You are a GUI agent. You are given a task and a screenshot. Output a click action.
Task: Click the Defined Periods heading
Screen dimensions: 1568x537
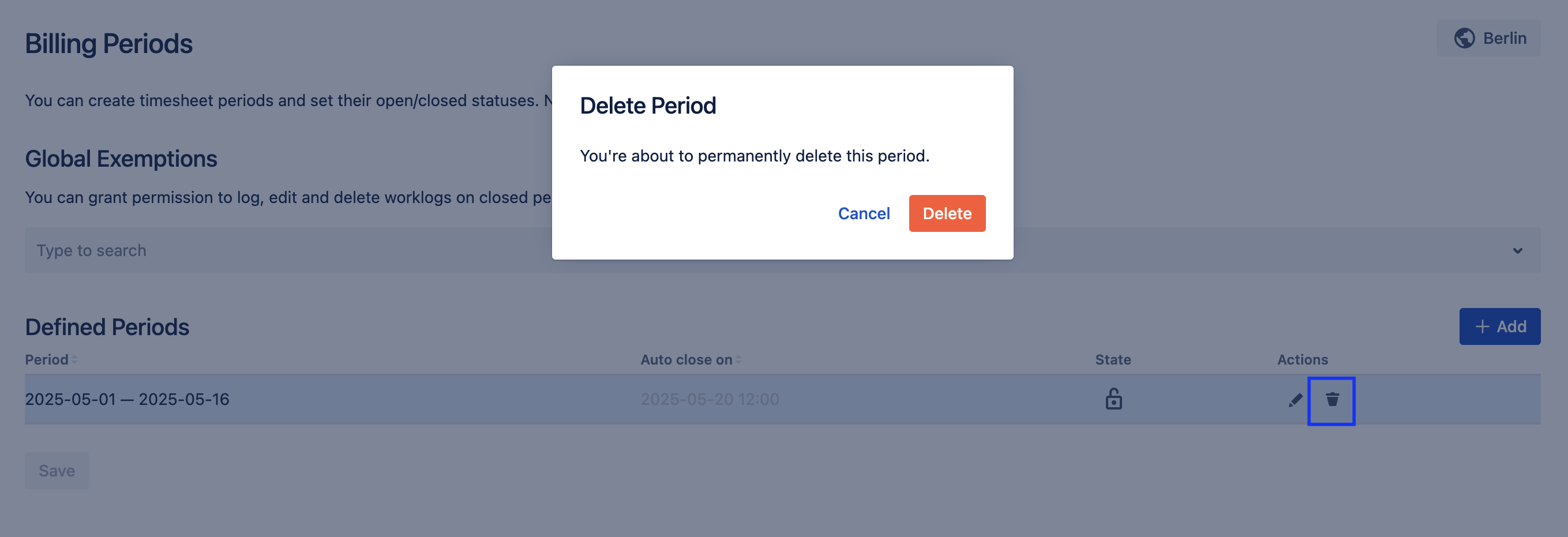pyautogui.click(x=107, y=328)
